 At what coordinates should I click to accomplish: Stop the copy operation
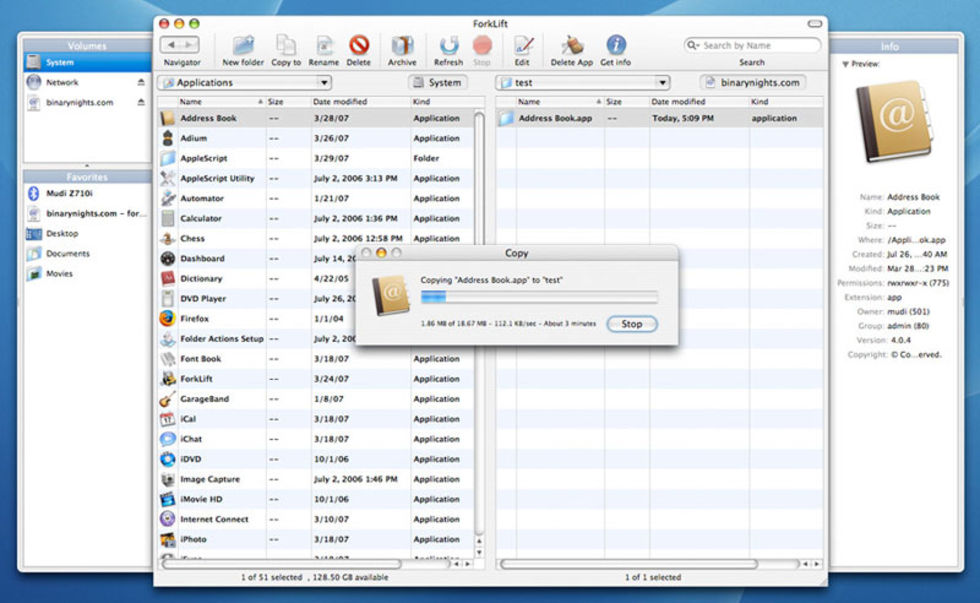(631, 324)
